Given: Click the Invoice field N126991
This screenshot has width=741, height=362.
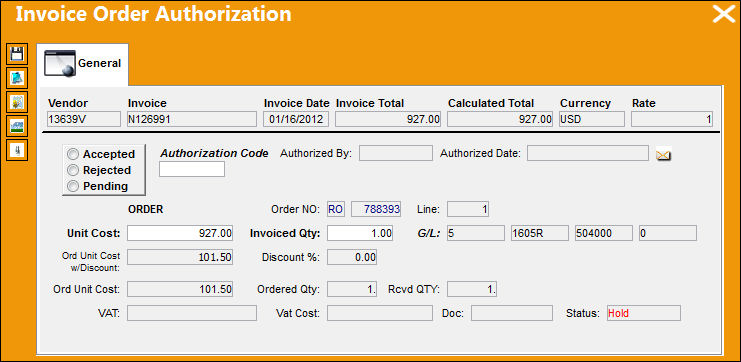Looking at the screenshot, I should click(192, 119).
